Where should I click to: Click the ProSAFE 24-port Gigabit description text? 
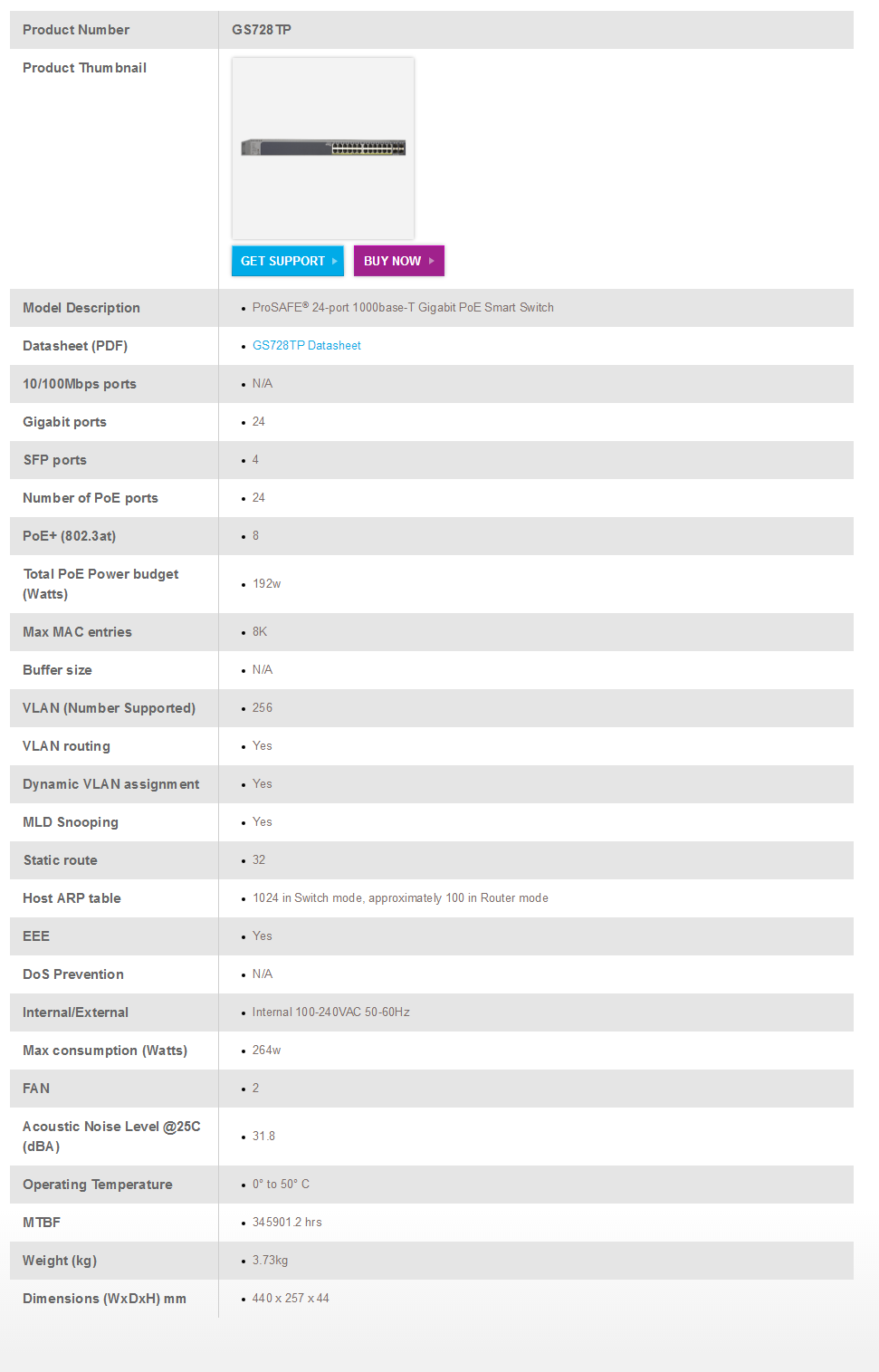click(x=403, y=308)
